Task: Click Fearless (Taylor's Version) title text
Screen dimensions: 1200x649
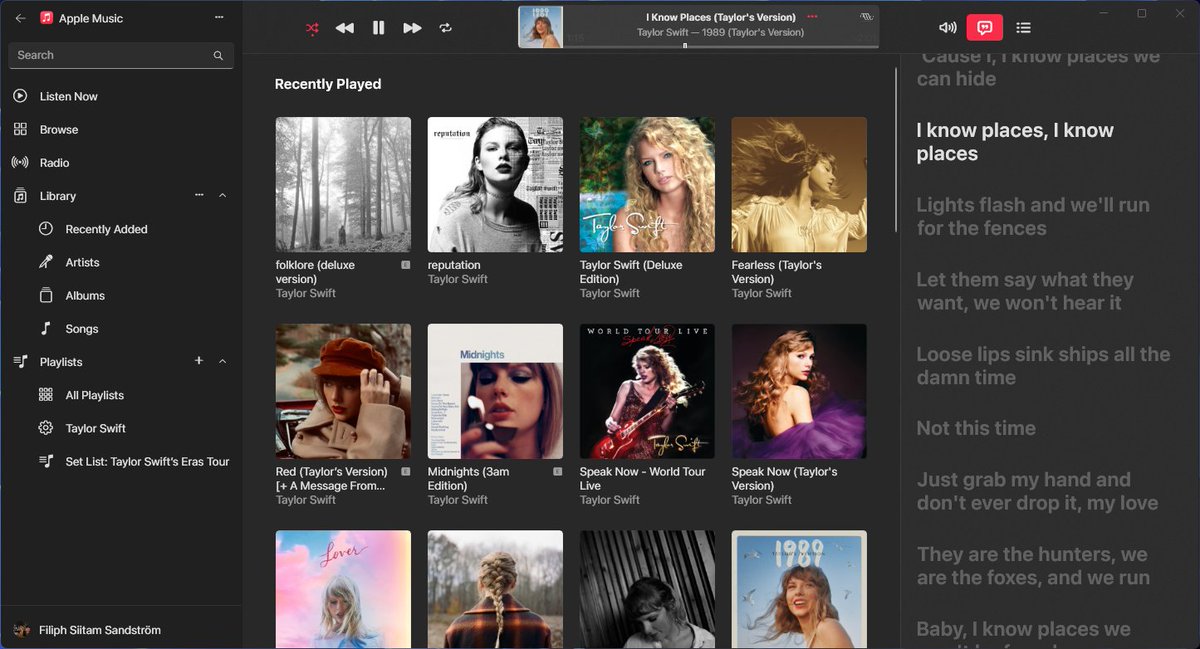Action: 777,272
